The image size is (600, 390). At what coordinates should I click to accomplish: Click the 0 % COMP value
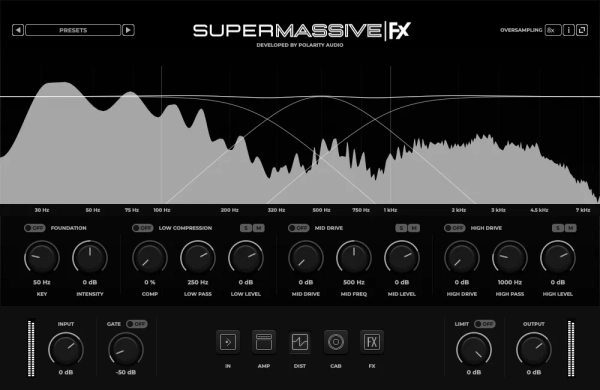click(150, 282)
